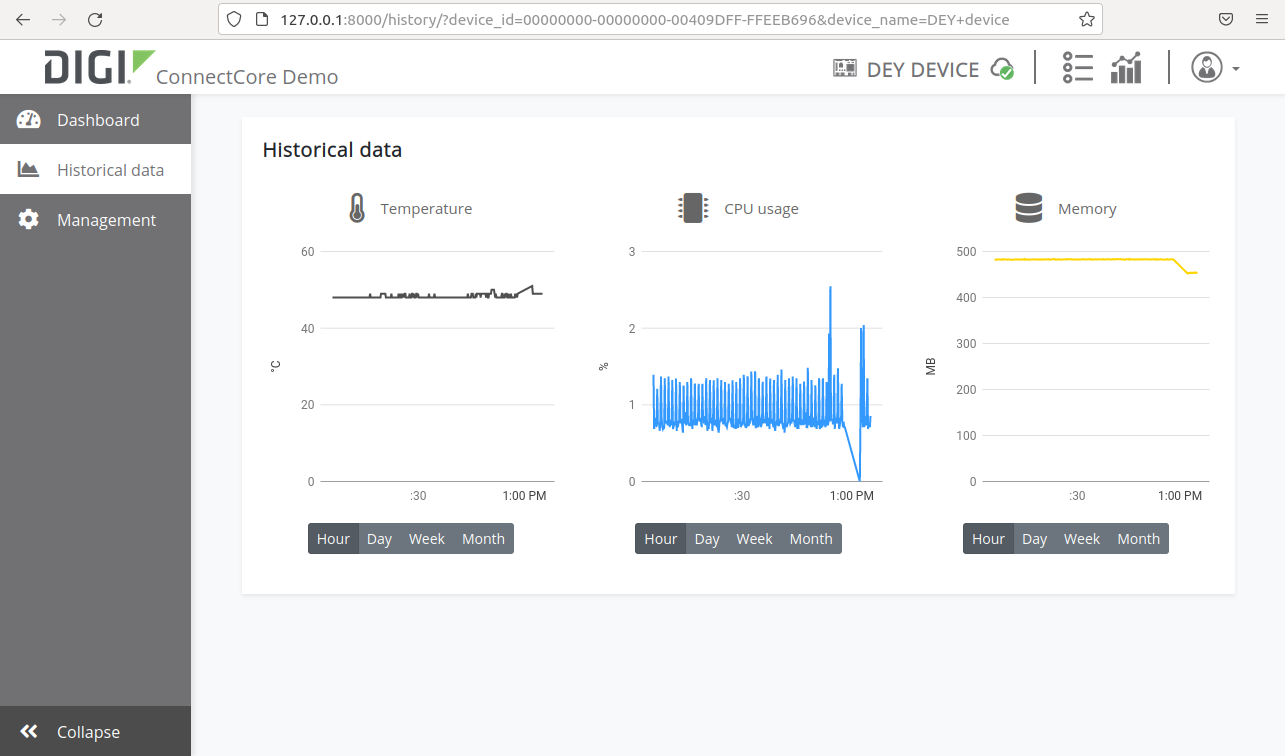Bookmark this page with star icon
1285x756 pixels.
pyautogui.click(x=1087, y=19)
